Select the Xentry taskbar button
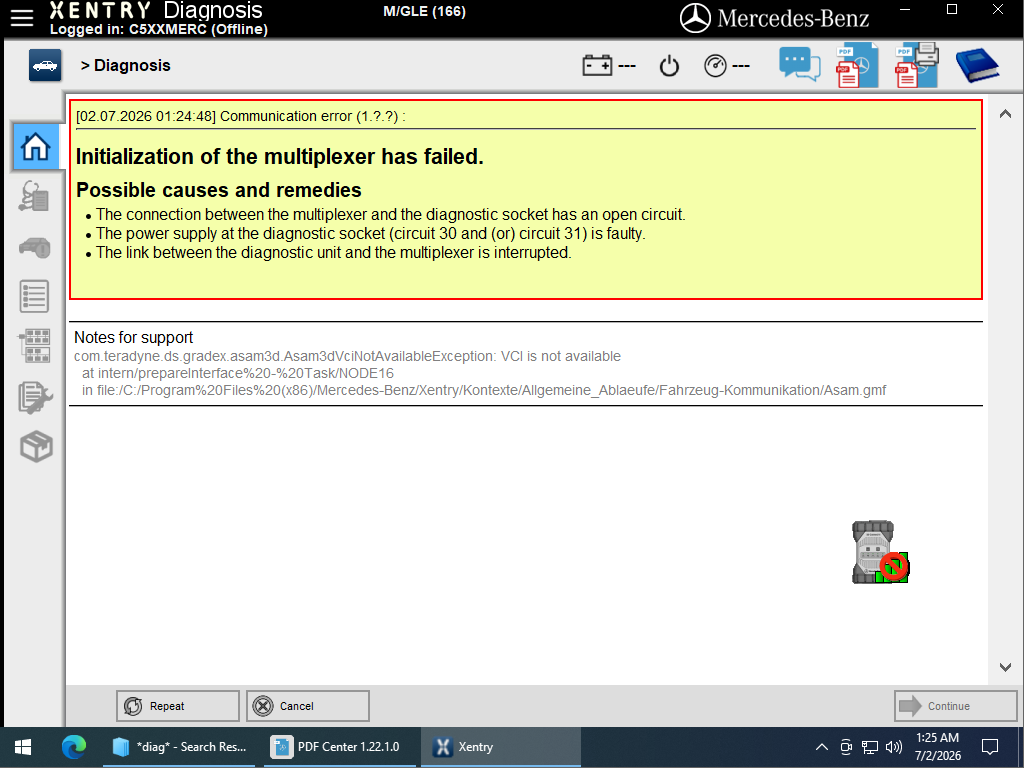 500,746
